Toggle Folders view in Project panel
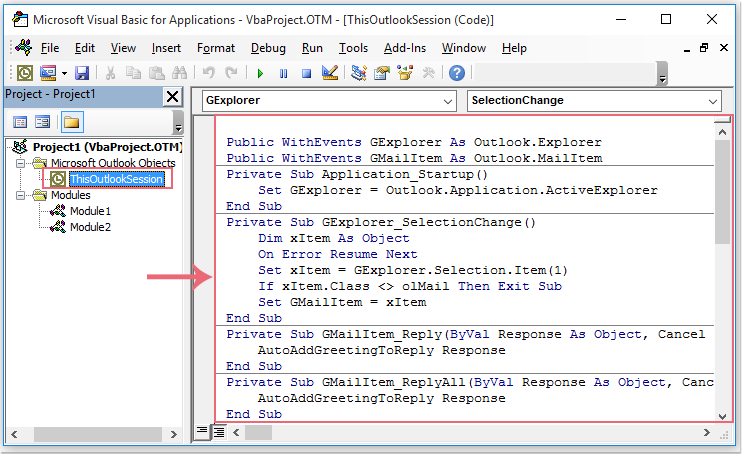 pyautogui.click(x=72, y=122)
